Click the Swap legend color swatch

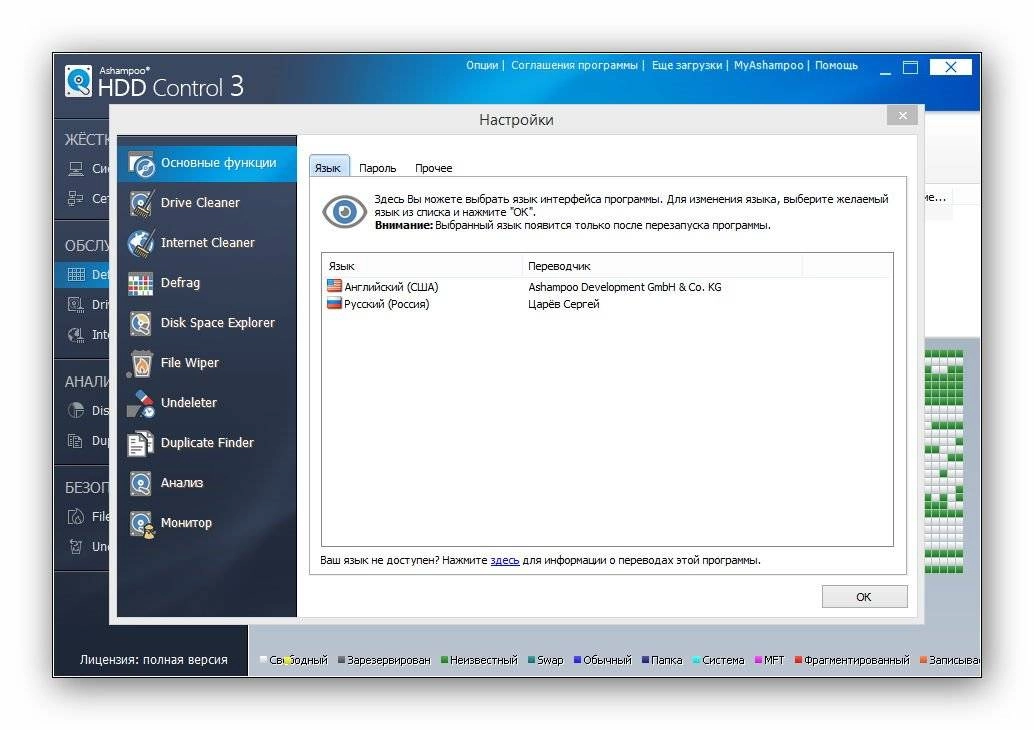[532, 659]
